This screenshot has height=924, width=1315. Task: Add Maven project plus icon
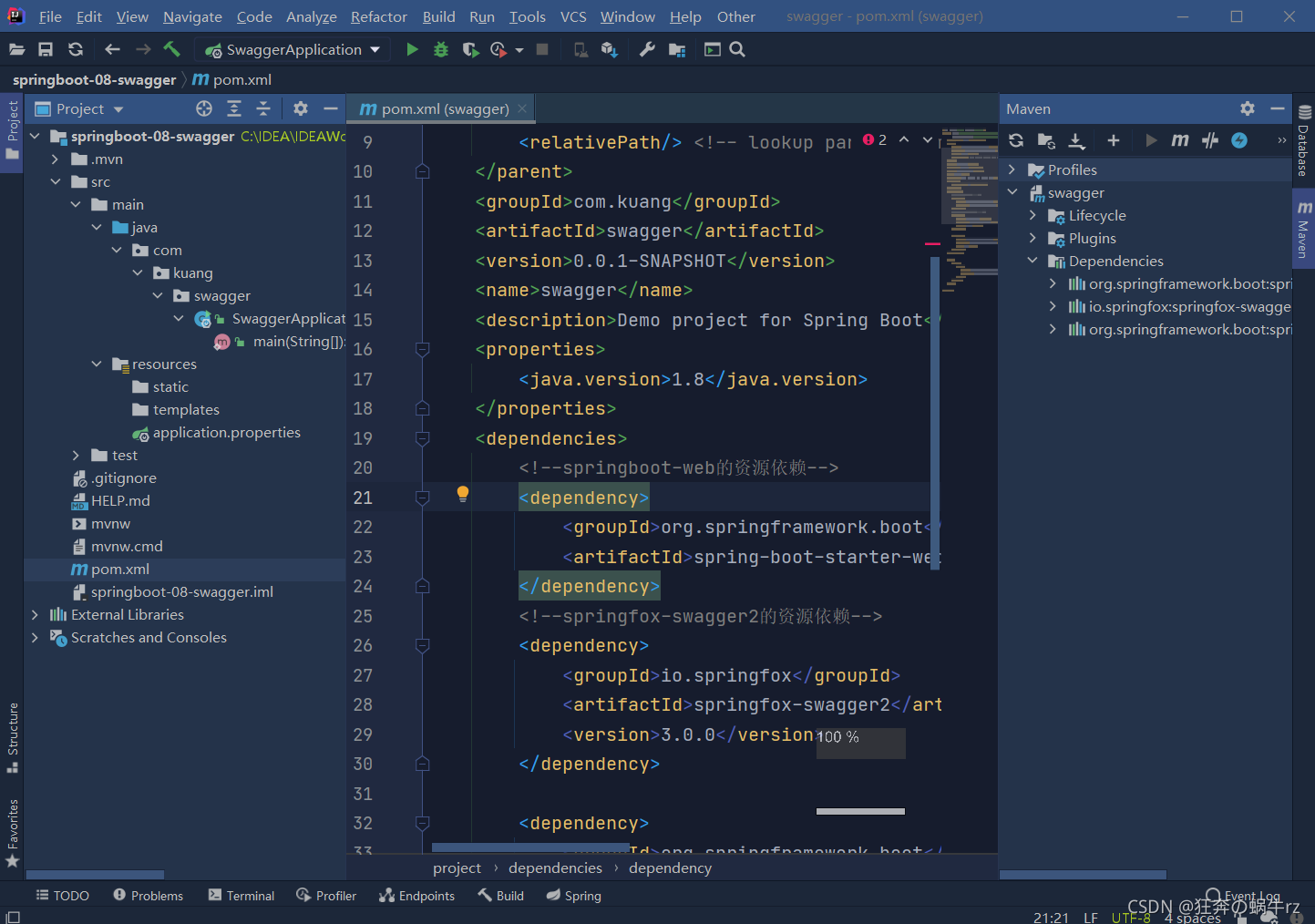1113,140
